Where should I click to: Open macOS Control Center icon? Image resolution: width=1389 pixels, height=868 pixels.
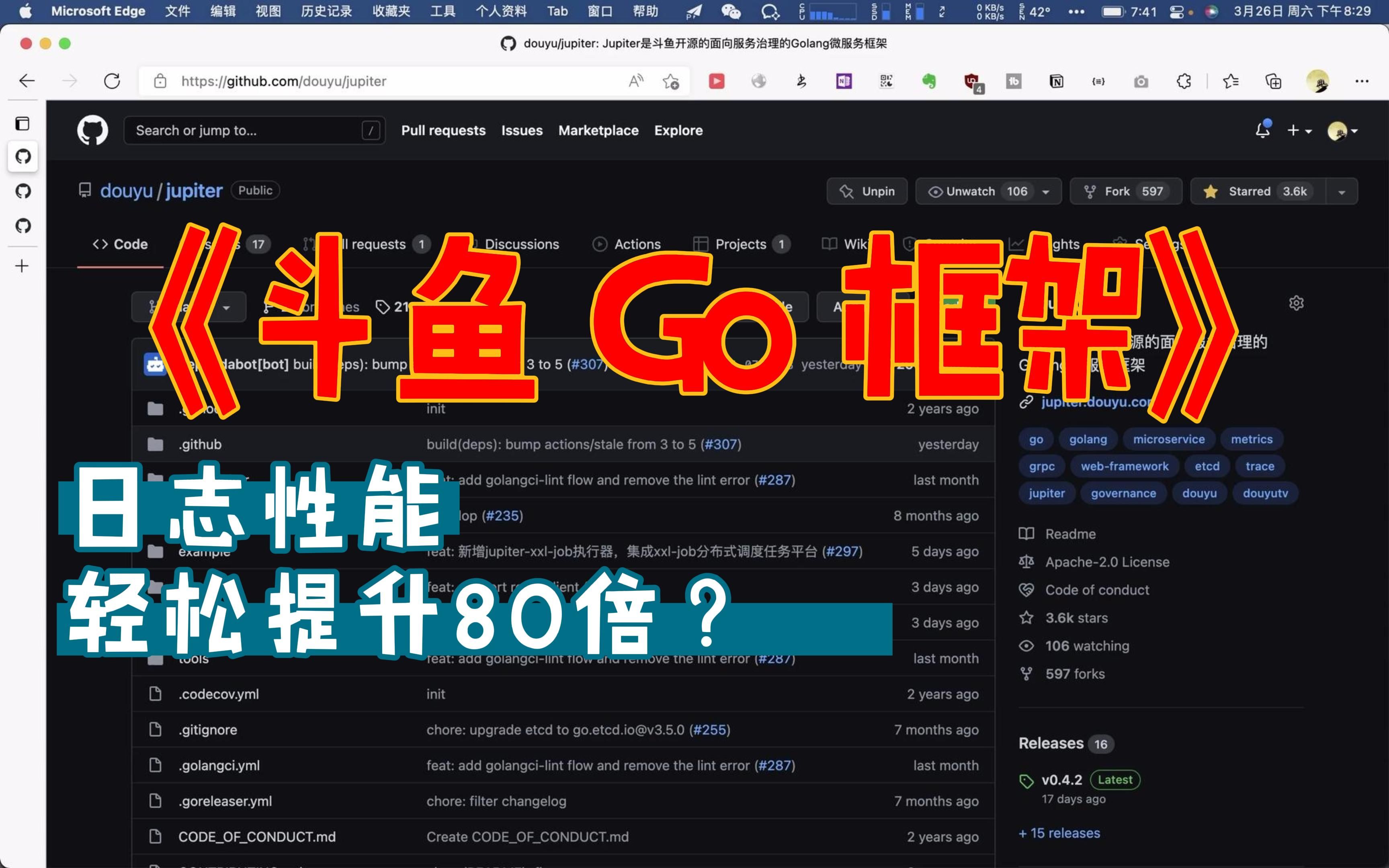[x=1177, y=12]
